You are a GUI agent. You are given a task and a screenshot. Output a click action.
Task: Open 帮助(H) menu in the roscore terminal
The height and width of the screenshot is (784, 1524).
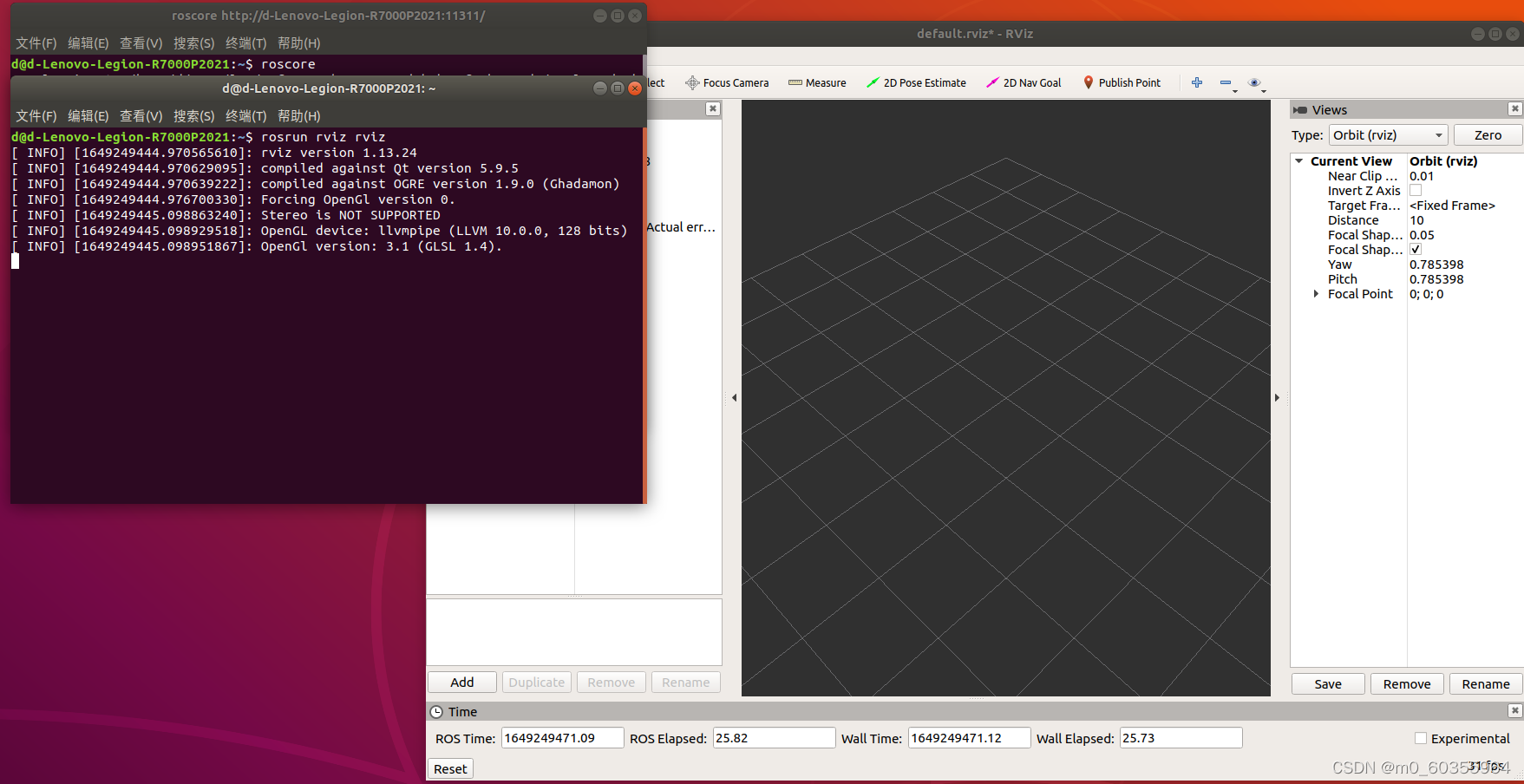click(299, 43)
